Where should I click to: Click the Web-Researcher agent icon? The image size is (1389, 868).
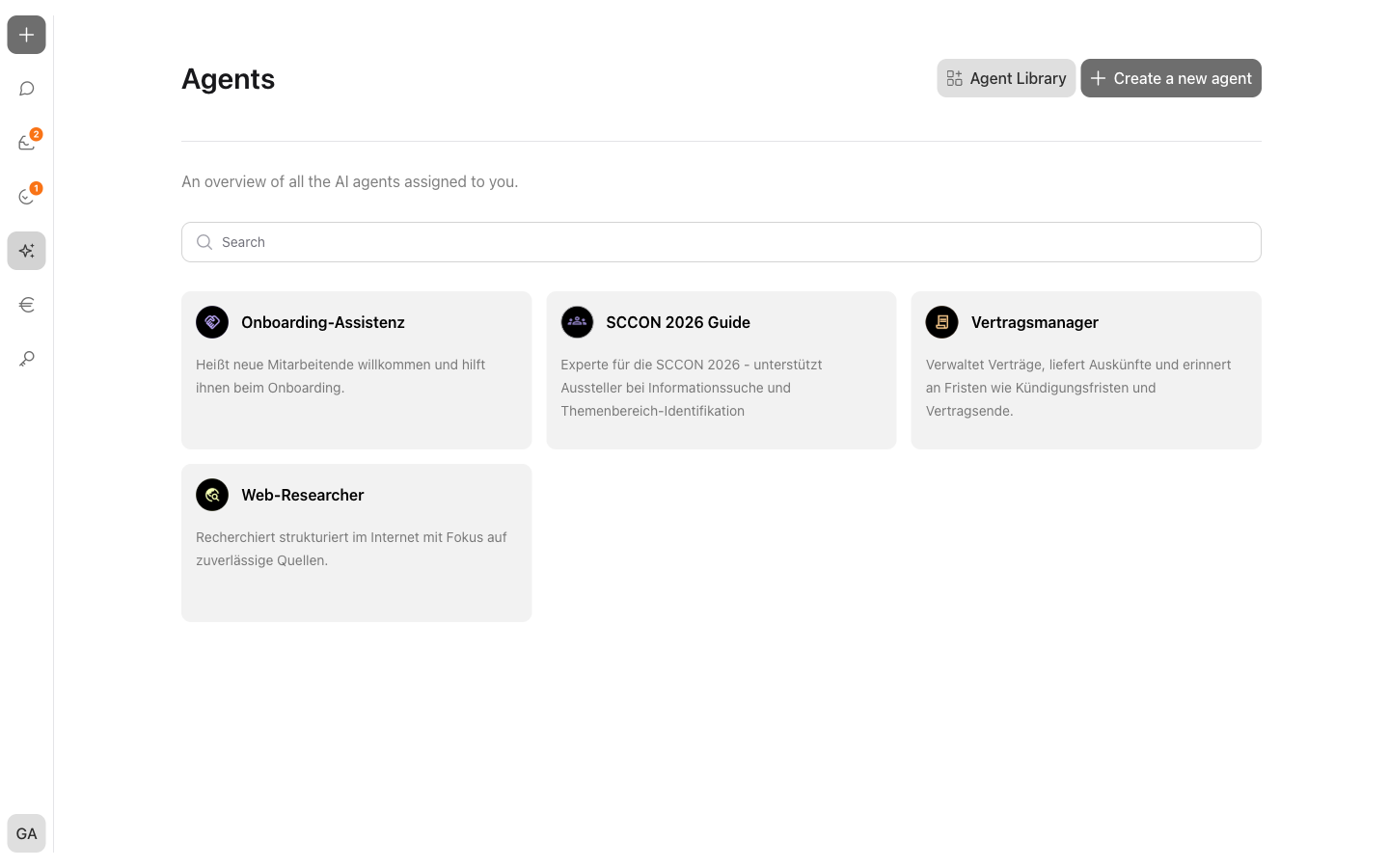coord(212,495)
